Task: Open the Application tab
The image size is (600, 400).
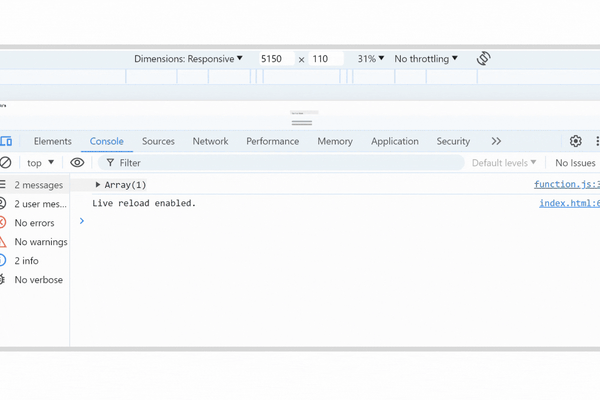Action: 395,141
